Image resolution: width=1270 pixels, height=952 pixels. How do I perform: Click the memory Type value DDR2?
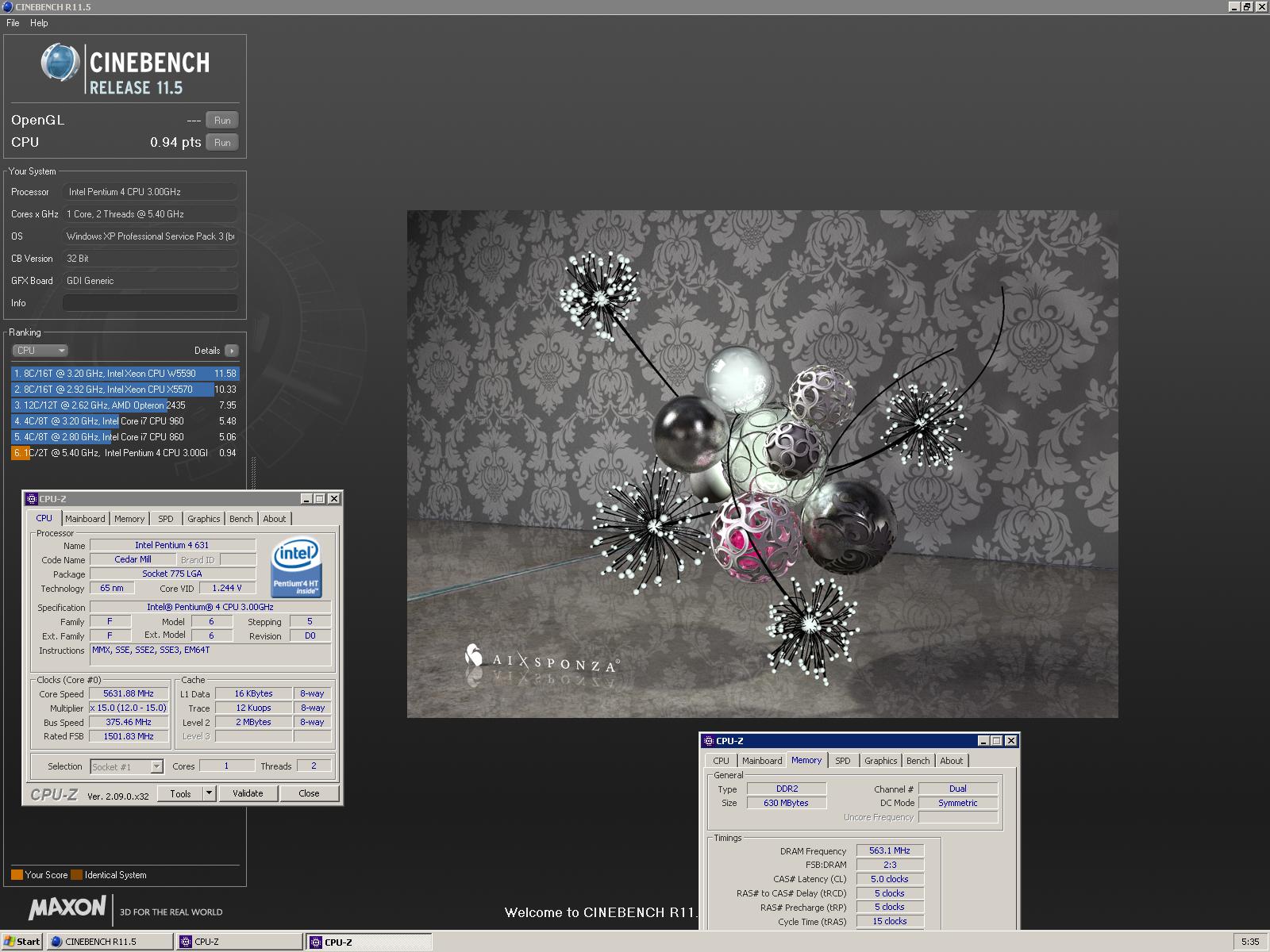(787, 789)
